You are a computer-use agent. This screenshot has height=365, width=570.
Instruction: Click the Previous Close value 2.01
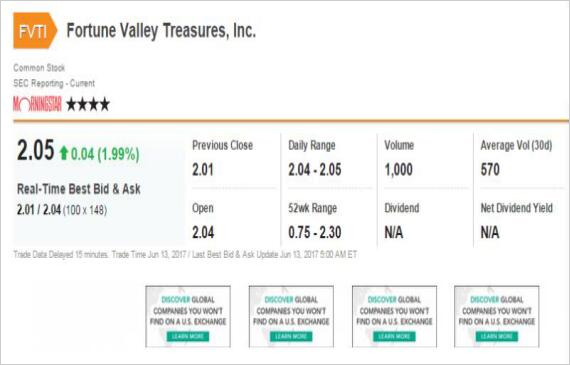(x=202, y=170)
